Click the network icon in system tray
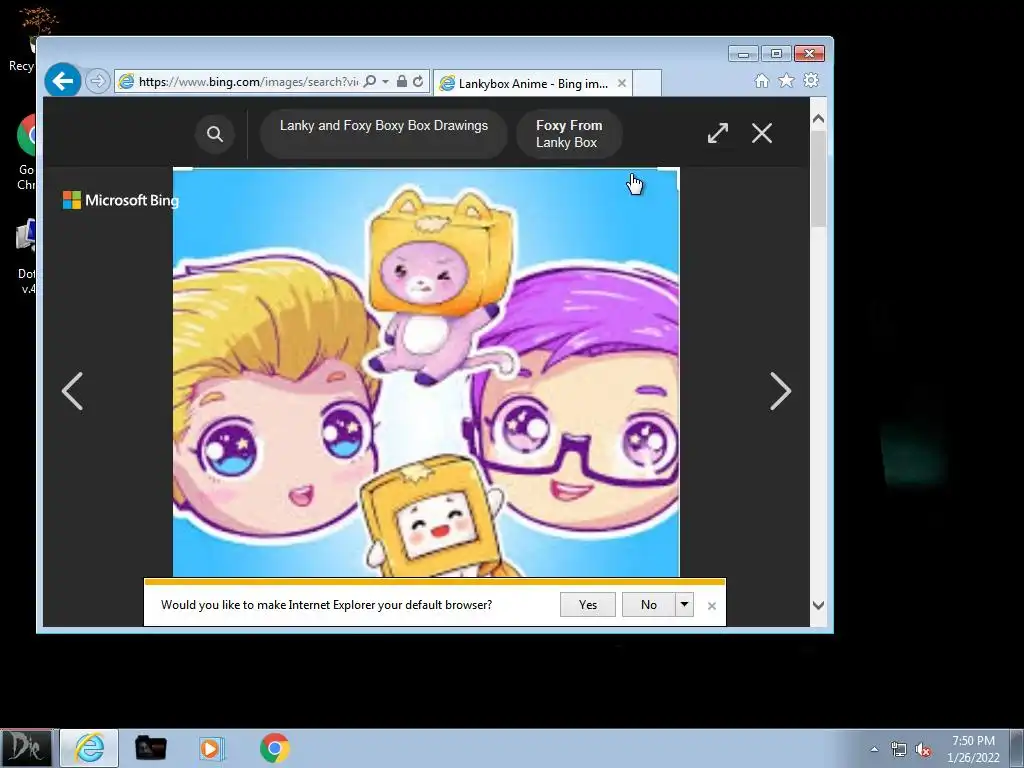The image size is (1024, 768). 899,749
